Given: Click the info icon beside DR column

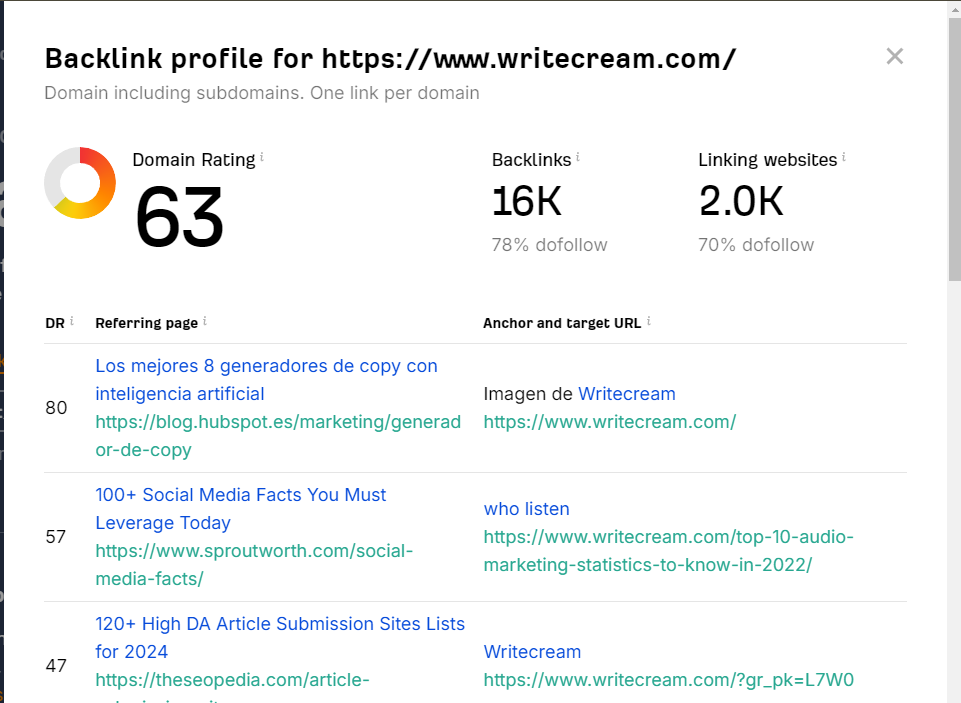Looking at the screenshot, I should click(x=72, y=321).
